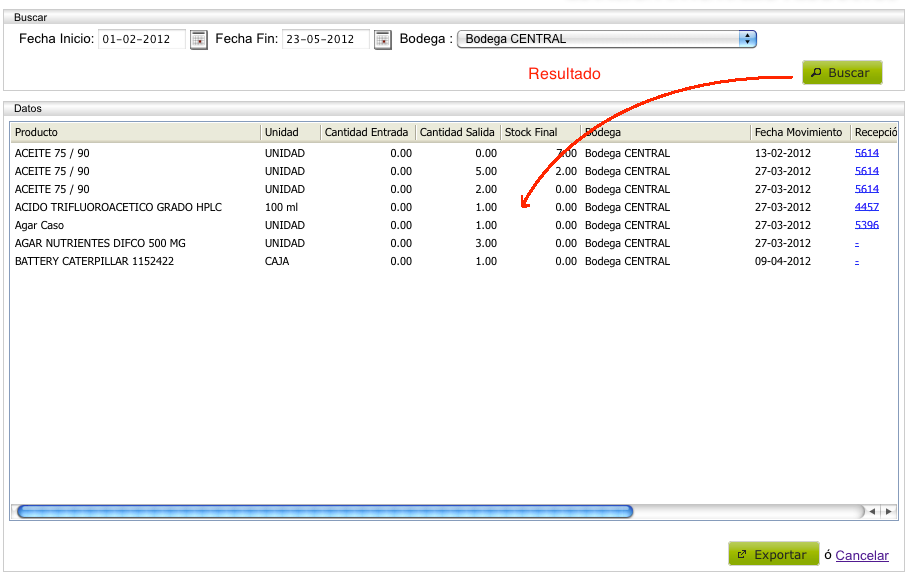The width and height of the screenshot is (909, 574).
Task: Open reception link 5396
Action: click(x=866, y=225)
